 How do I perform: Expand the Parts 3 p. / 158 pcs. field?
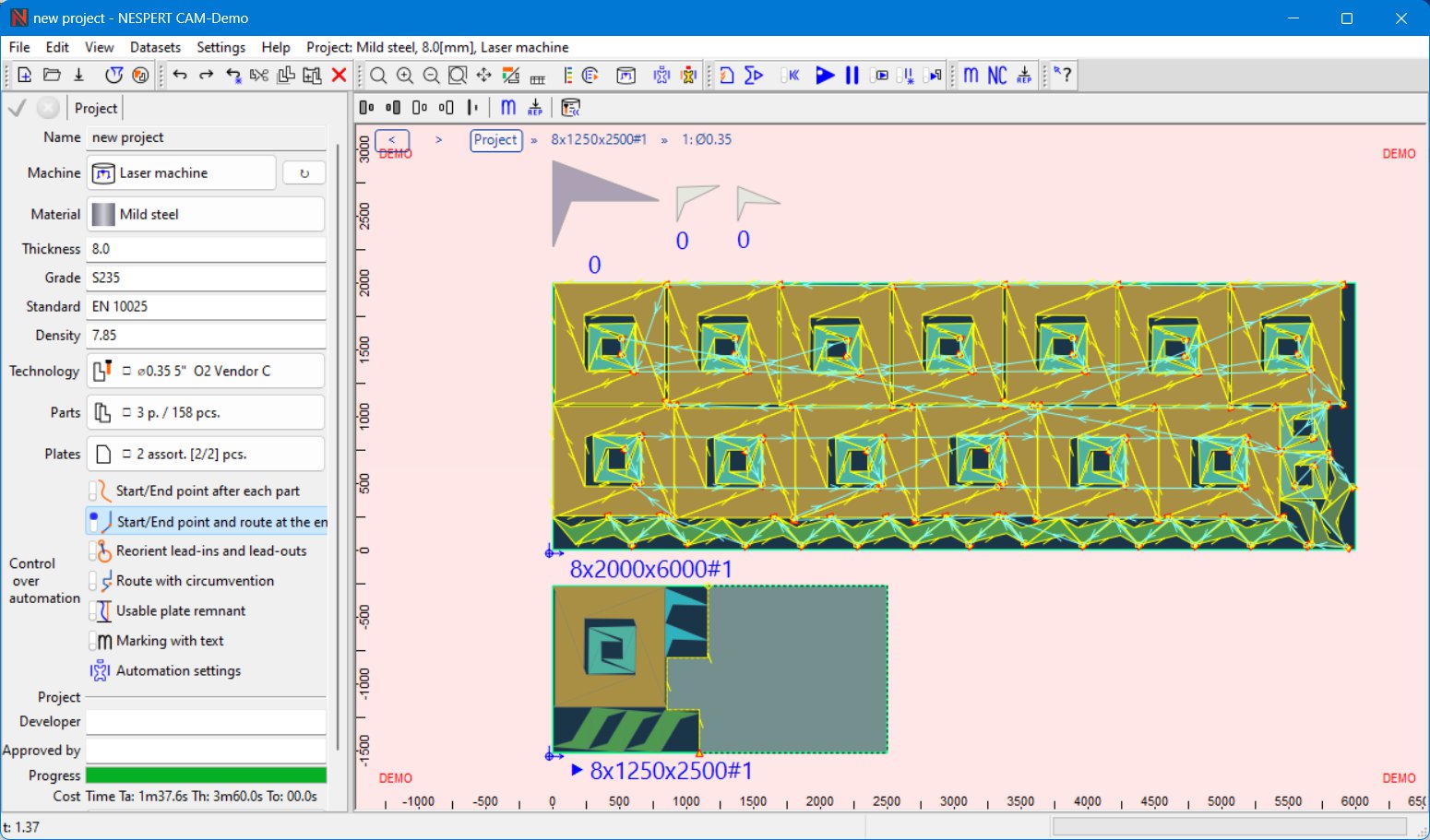tap(206, 412)
